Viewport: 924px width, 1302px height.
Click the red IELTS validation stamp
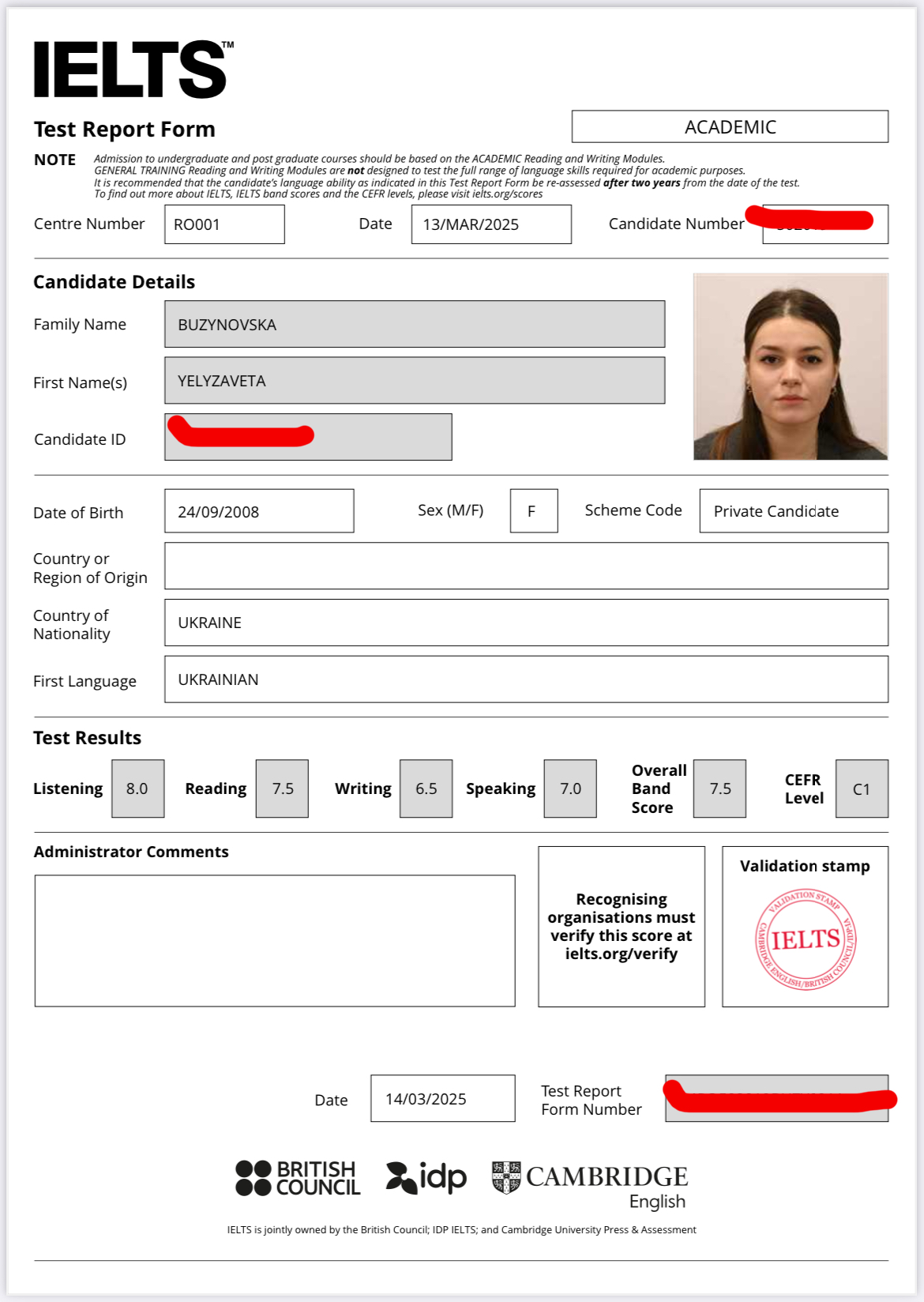pos(806,939)
